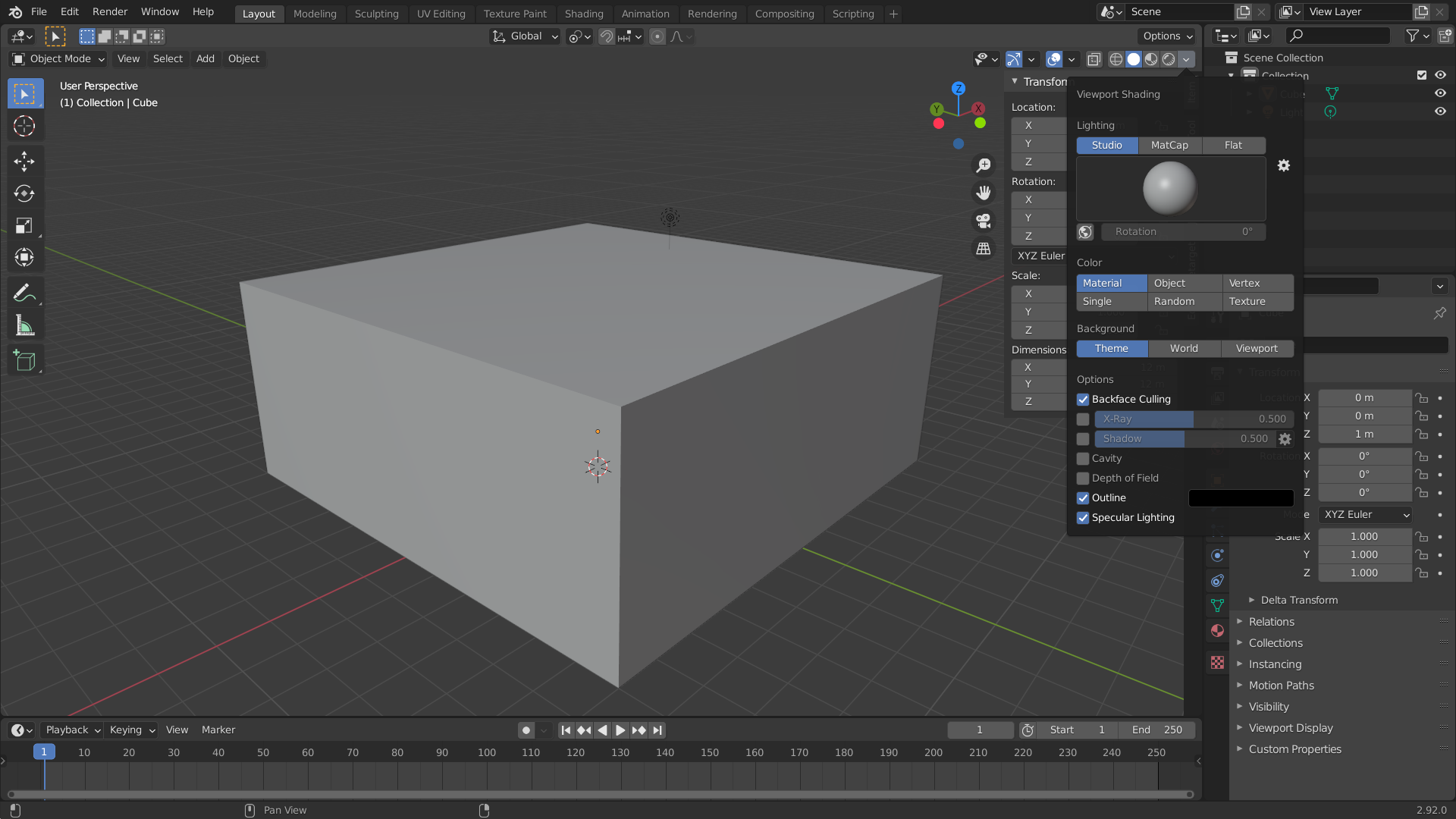Switch to solid shading mode

tap(1134, 59)
